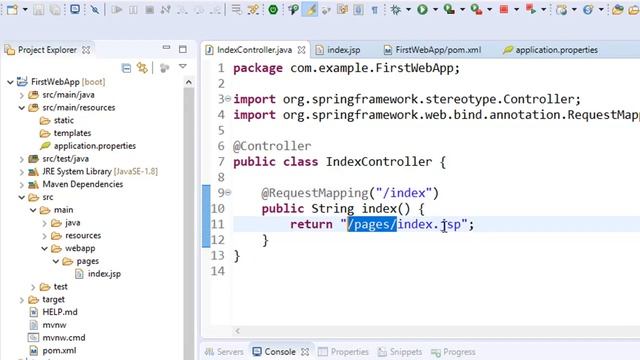Switch to IndexController.java editor tab

tap(254, 50)
